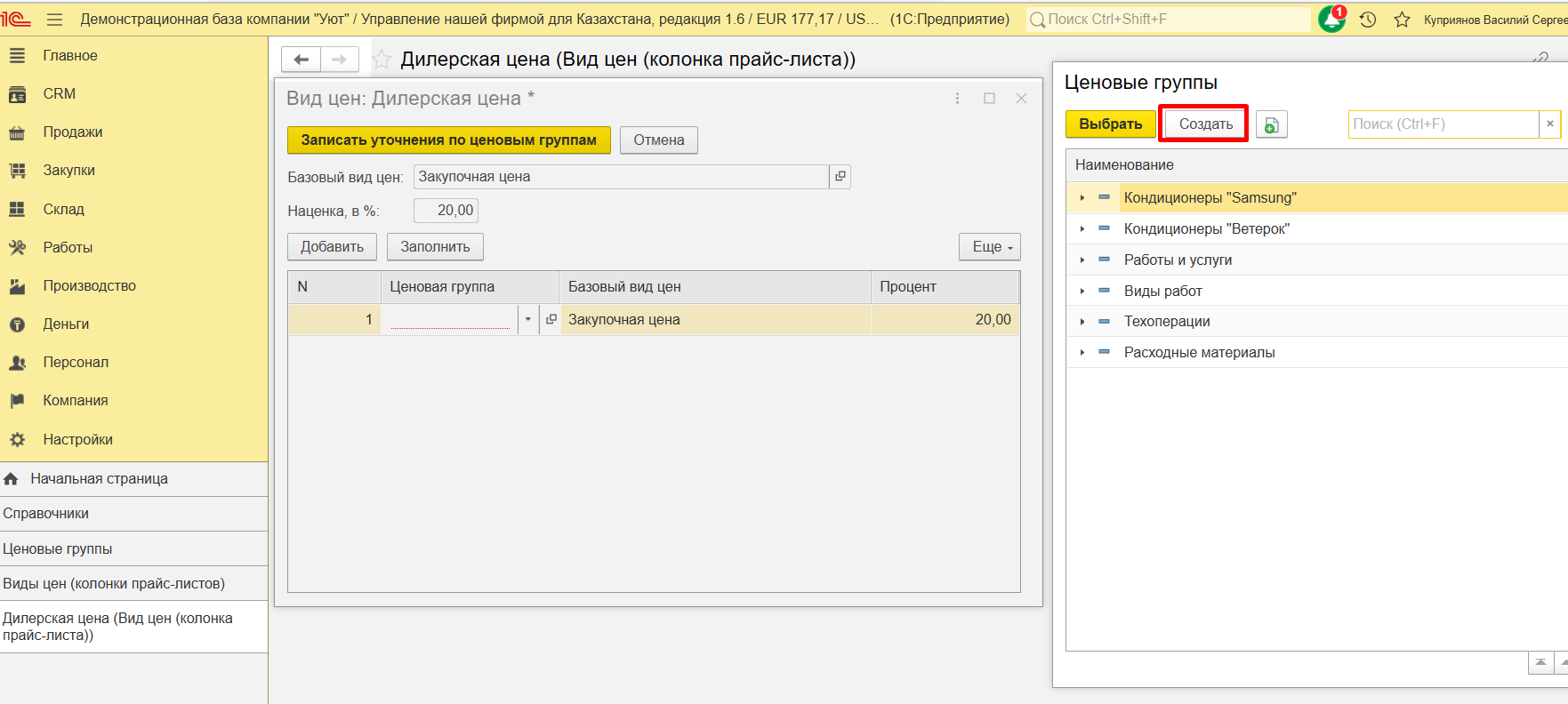
Task: Expand the Работы и услуги group
Action: coord(1082,260)
